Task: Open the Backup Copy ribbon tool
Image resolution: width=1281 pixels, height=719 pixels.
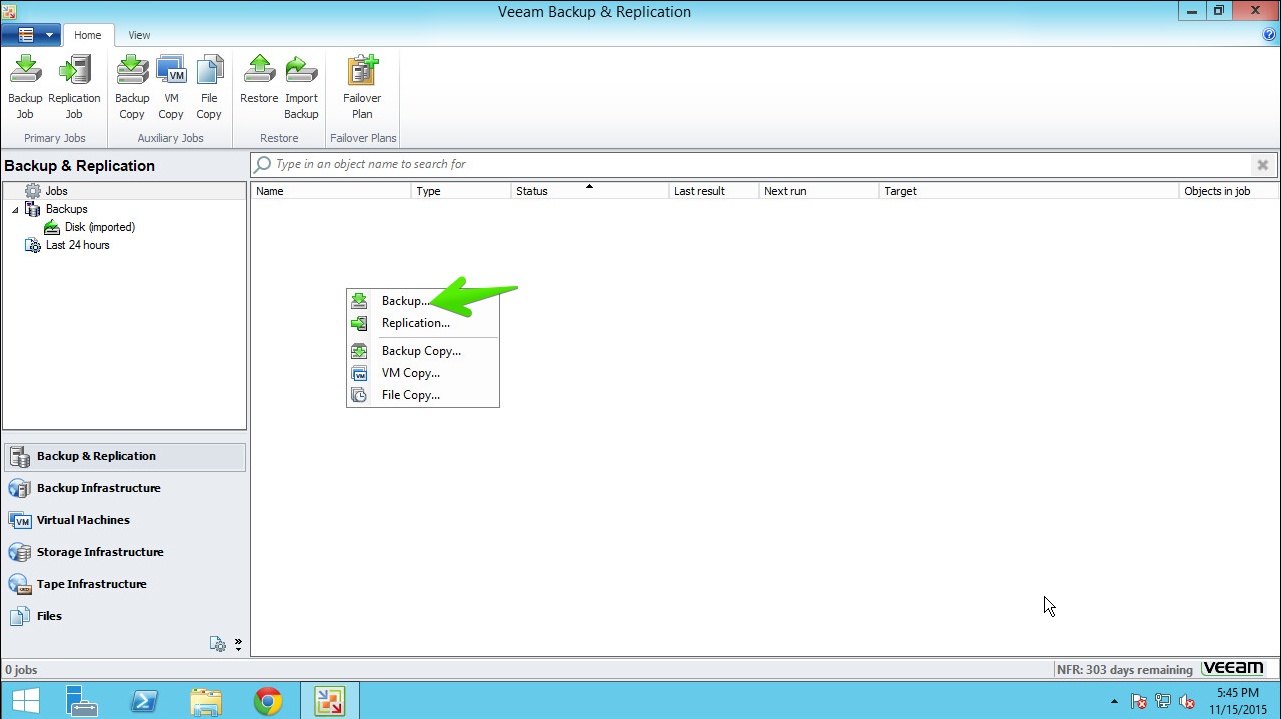Action: point(132,87)
